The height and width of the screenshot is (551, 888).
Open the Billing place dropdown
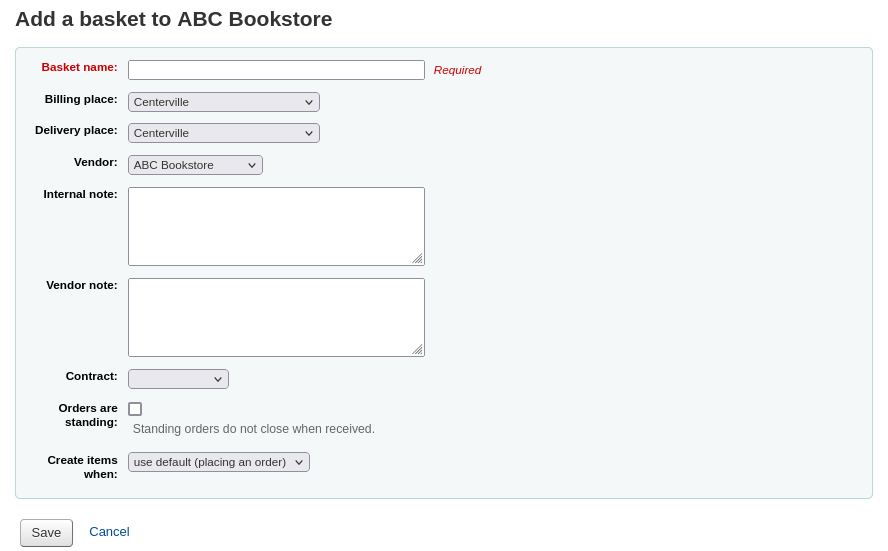pos(223,102)
